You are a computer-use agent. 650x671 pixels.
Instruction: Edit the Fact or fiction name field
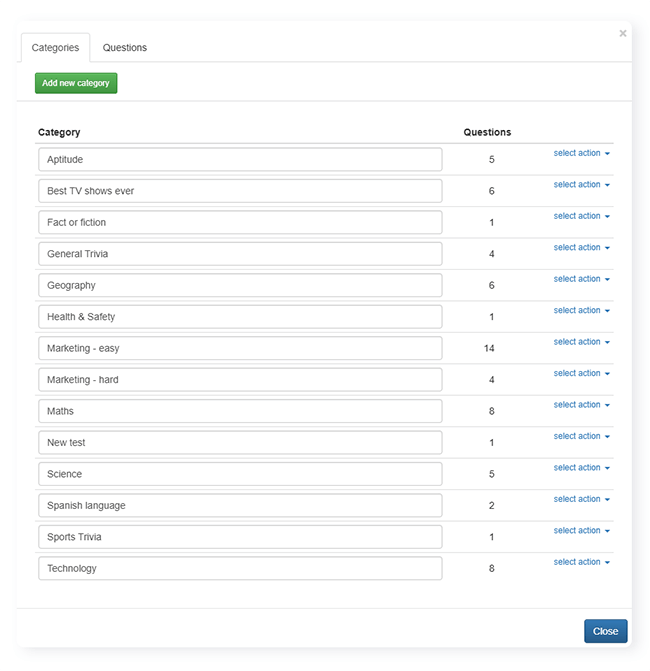click(240, 223)
